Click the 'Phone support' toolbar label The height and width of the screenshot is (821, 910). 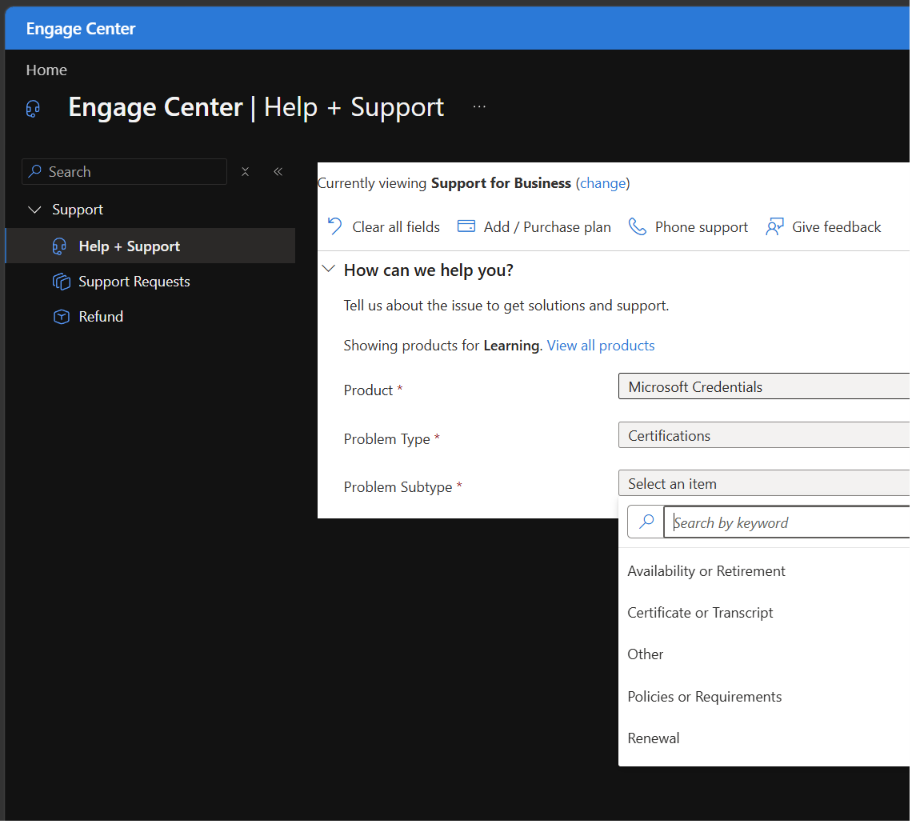[x=701, y=227]
